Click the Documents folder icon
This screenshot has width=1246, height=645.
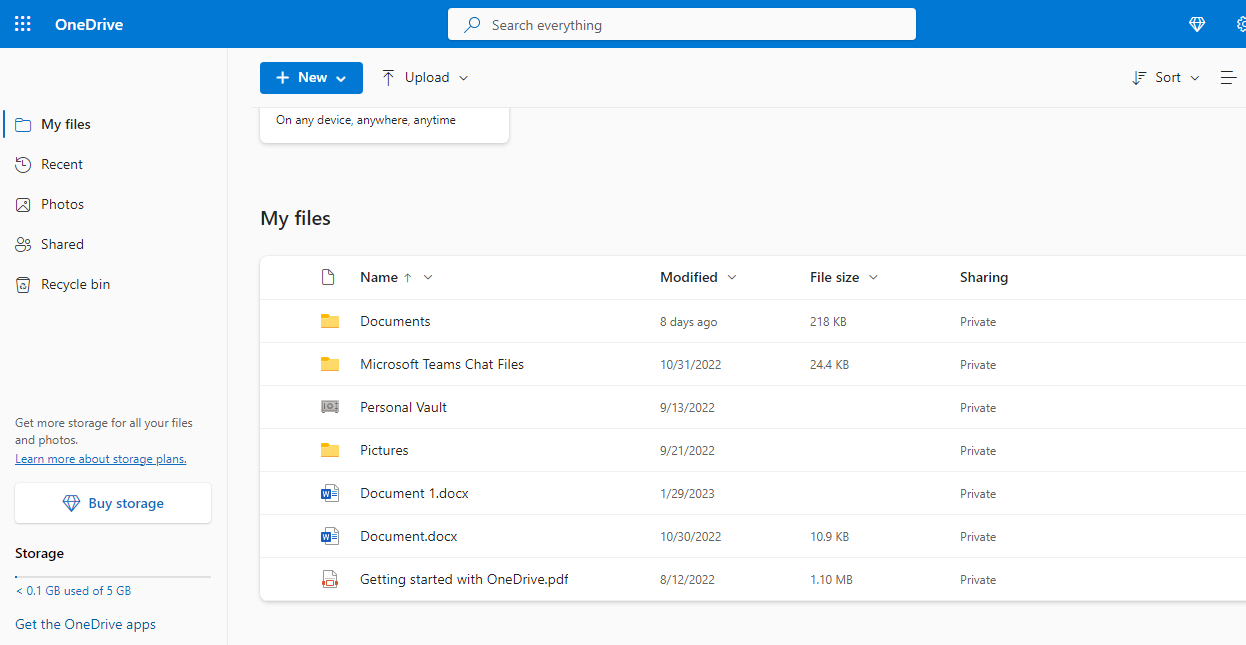[330, 321]
